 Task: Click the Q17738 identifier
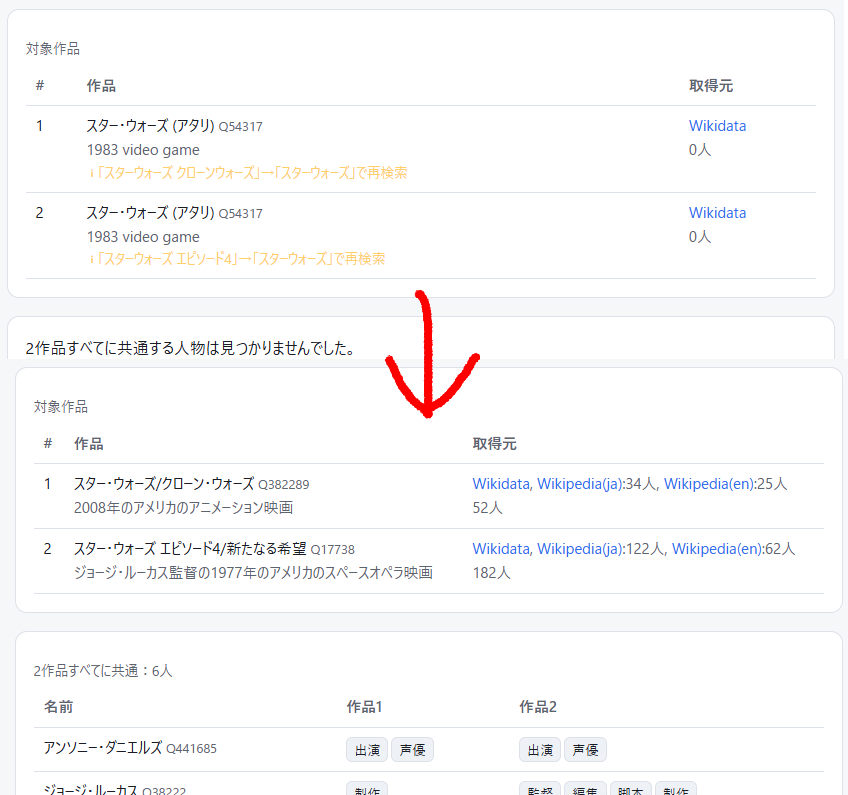coord(333,549)
